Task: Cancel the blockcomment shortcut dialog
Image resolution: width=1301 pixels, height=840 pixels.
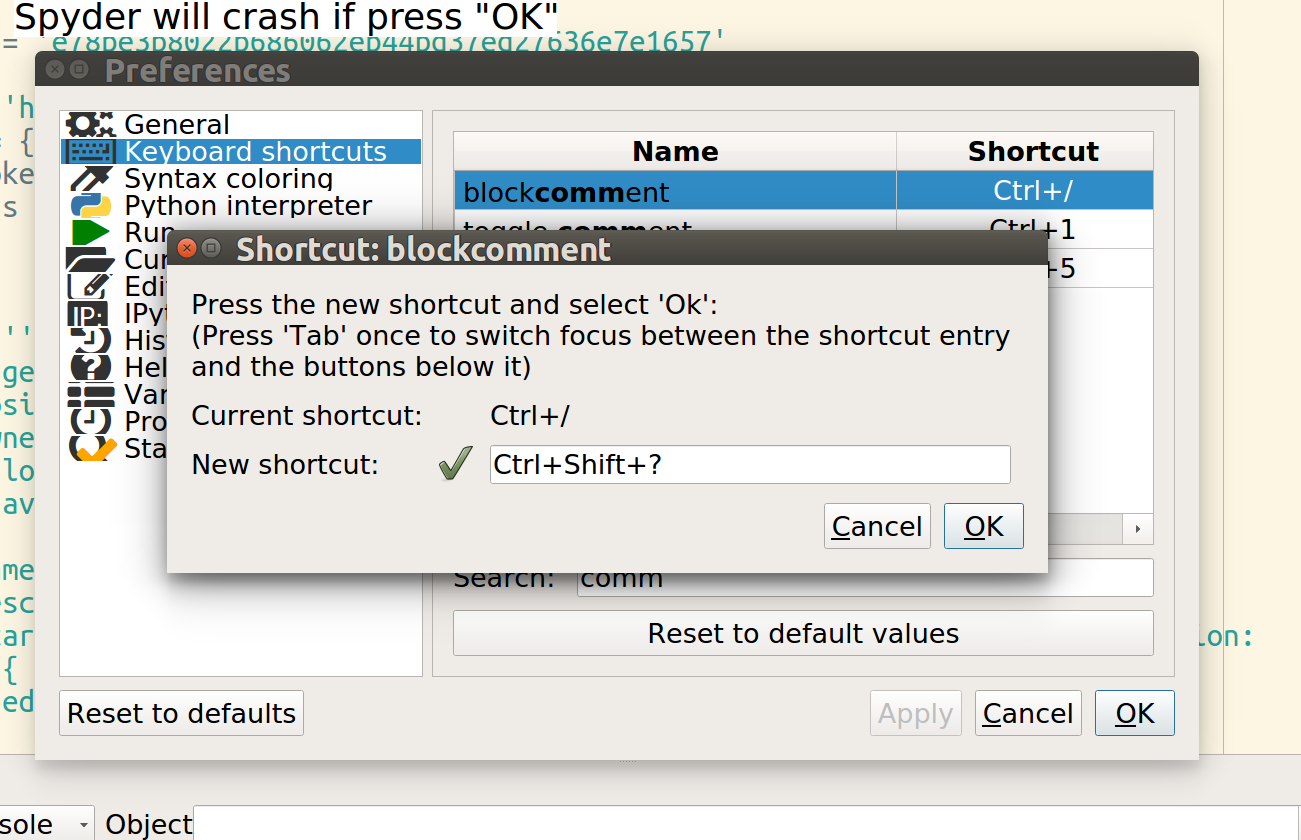Action: (x=877, y=525)
